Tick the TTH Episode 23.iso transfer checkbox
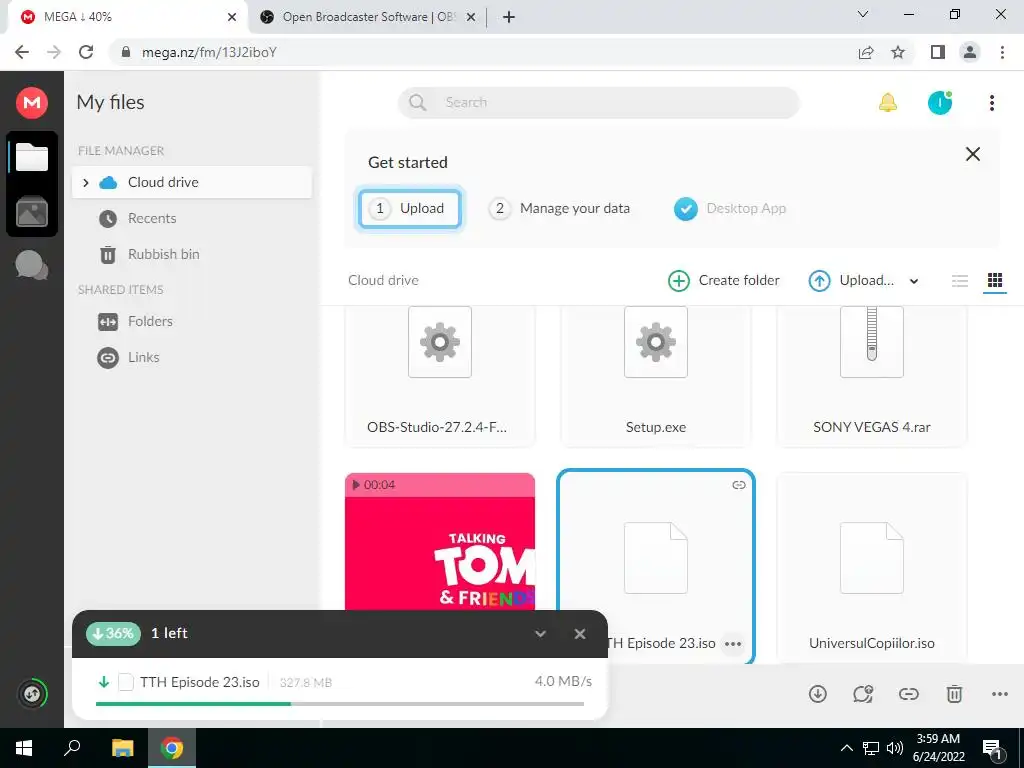The height and width of the screenshot is (768, 1024). coord(126,682)
